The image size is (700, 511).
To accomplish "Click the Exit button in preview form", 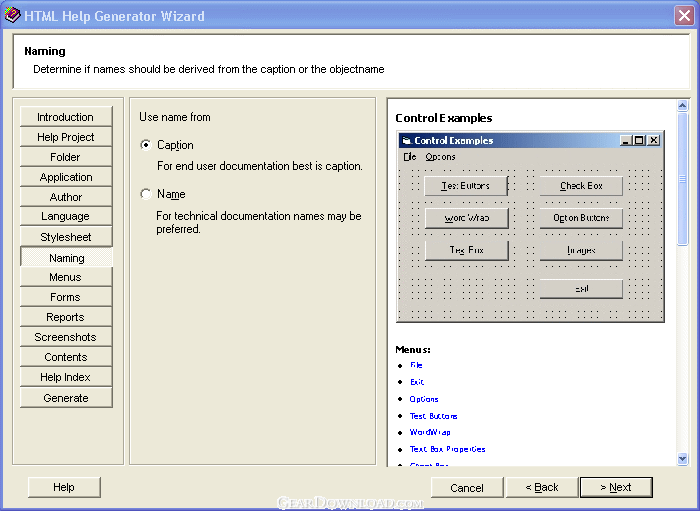I will point(581,289).
